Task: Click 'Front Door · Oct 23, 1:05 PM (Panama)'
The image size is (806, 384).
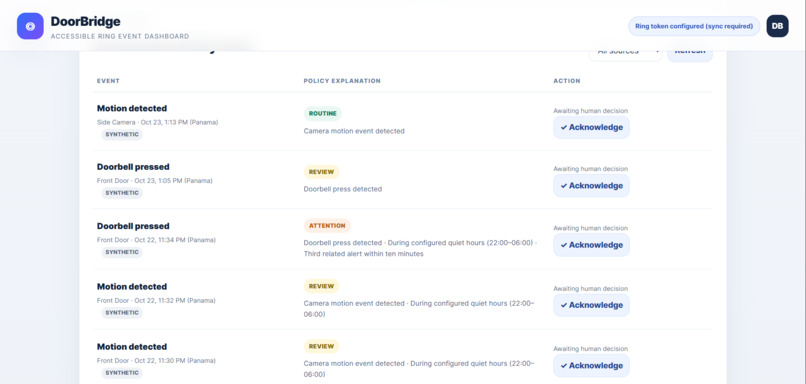Action: (154, 181)
